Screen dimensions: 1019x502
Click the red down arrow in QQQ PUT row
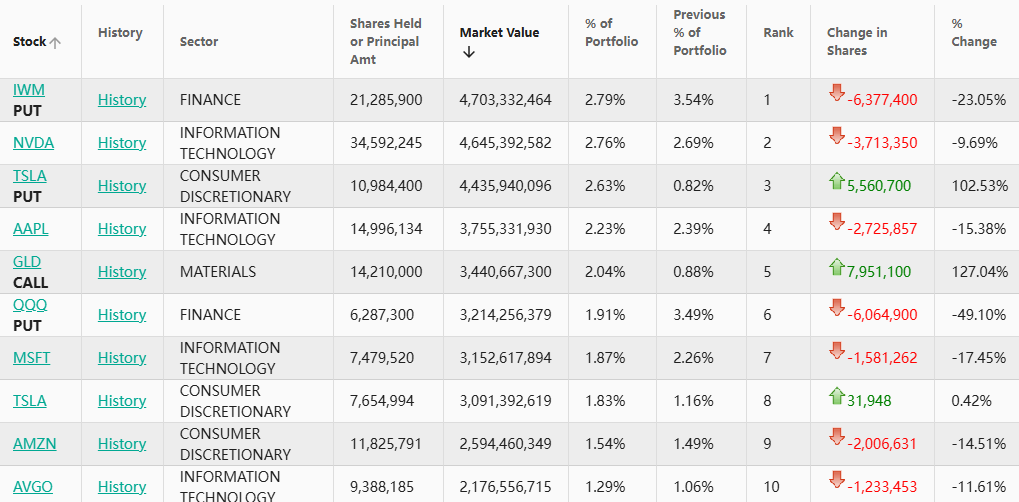click(x=837, y=309)
